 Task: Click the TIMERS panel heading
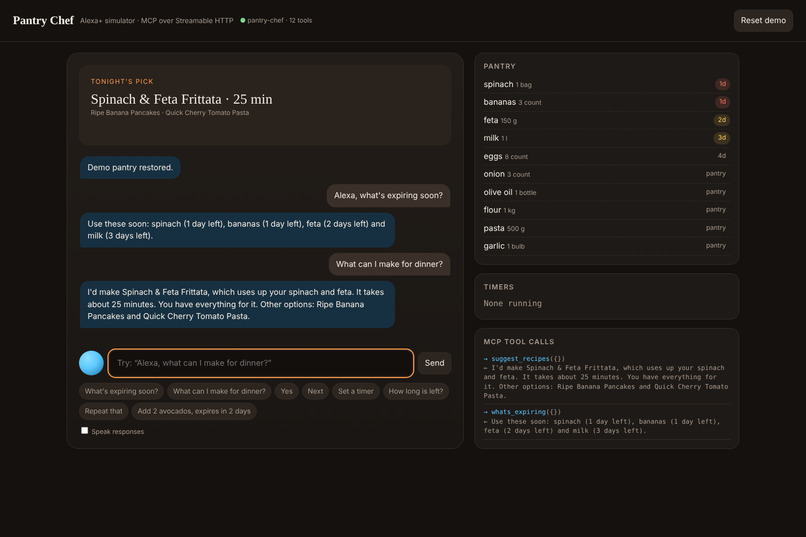point(498,287)
